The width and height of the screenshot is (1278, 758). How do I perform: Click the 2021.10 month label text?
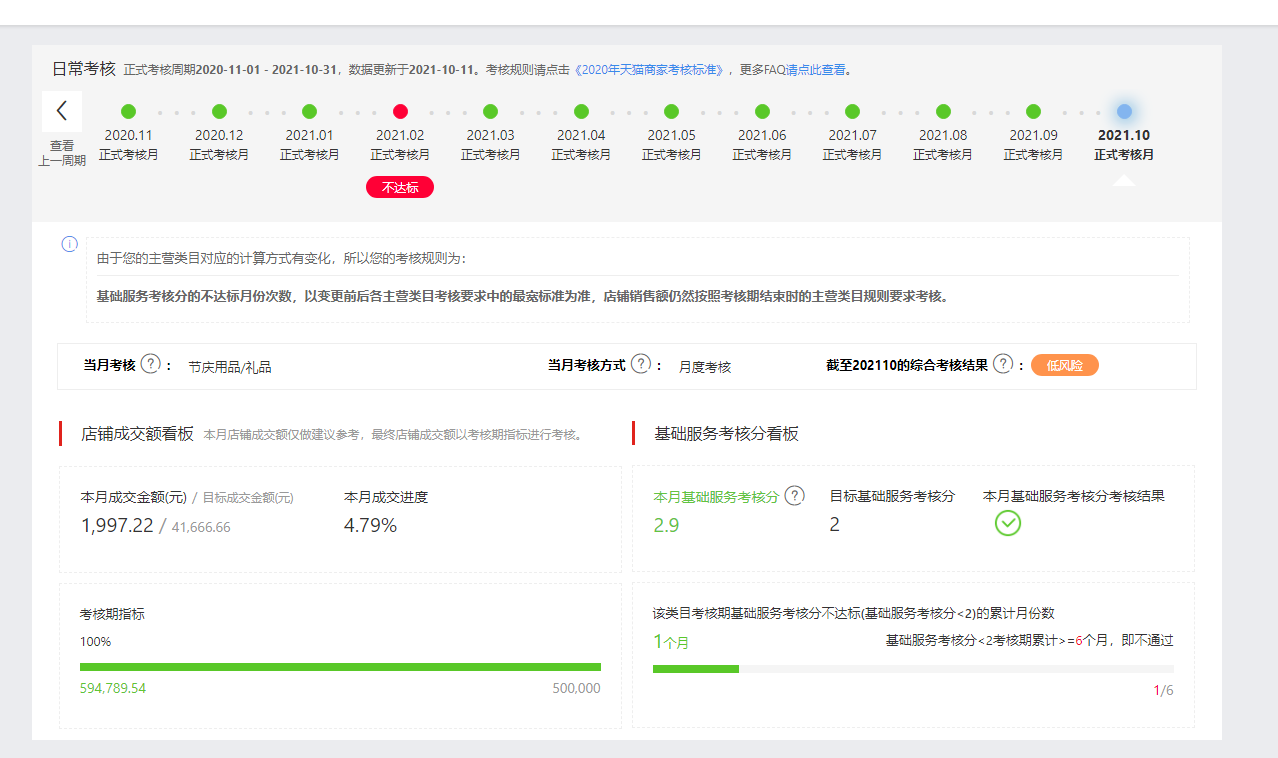click(x=1124, y=135)
